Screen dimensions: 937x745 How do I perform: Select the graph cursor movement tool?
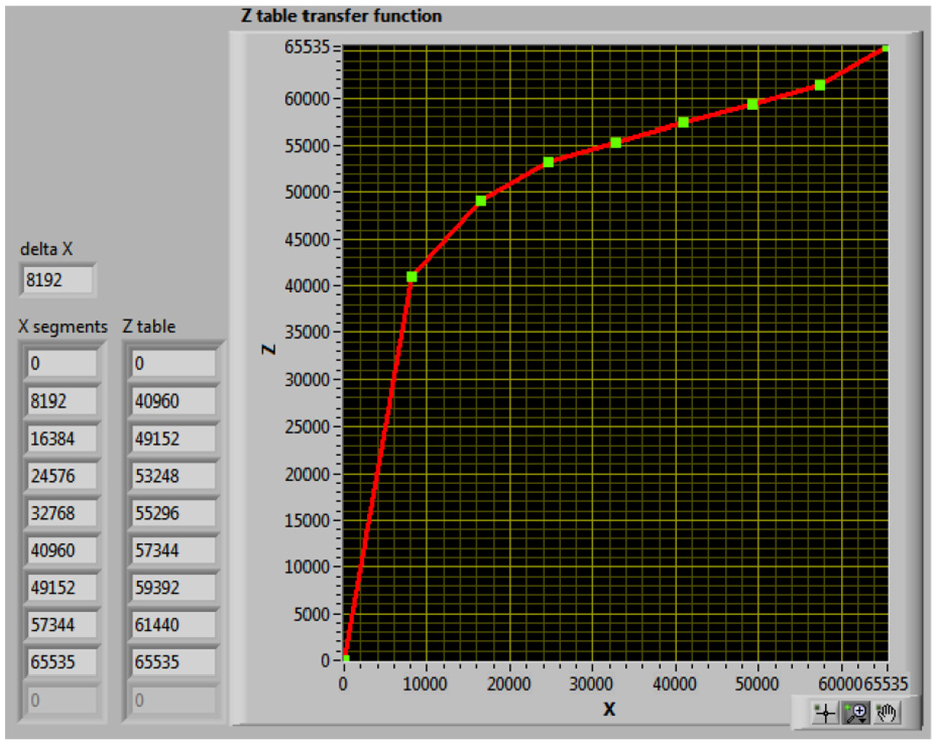(825, 713)
